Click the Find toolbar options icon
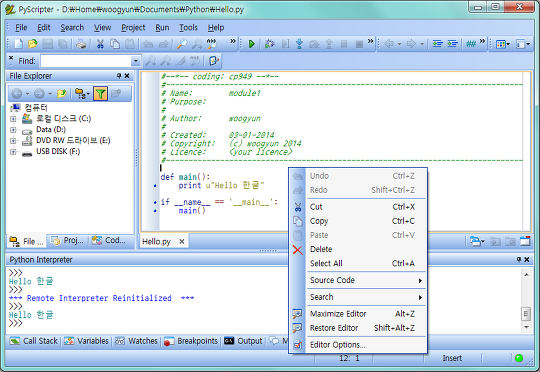The height and width of the screenshot is (372, 540). pos(214,61)
